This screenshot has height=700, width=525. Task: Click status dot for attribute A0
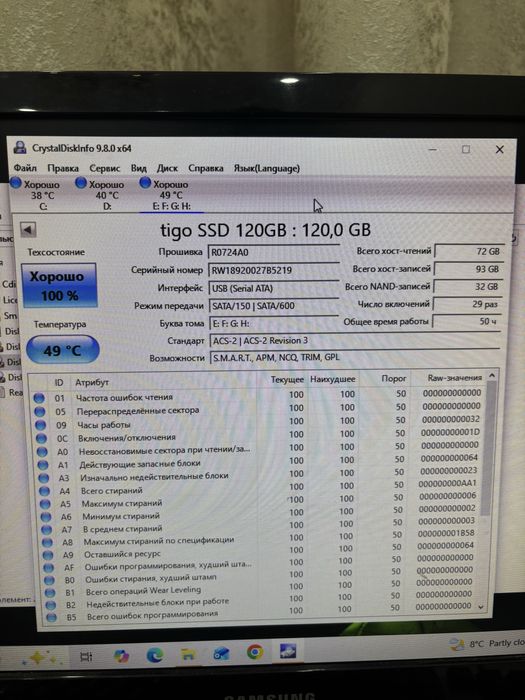[x=42, y=452]
